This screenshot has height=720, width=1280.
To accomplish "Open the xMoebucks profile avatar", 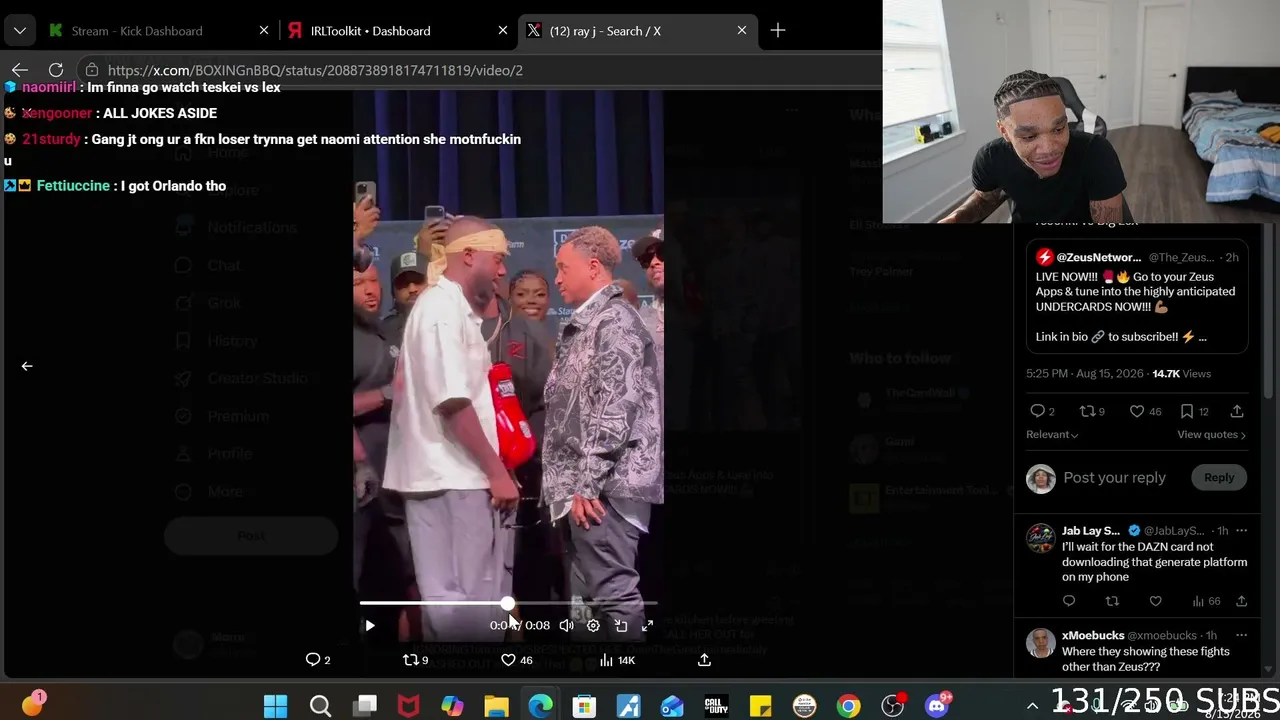I will click(1041, 643).
